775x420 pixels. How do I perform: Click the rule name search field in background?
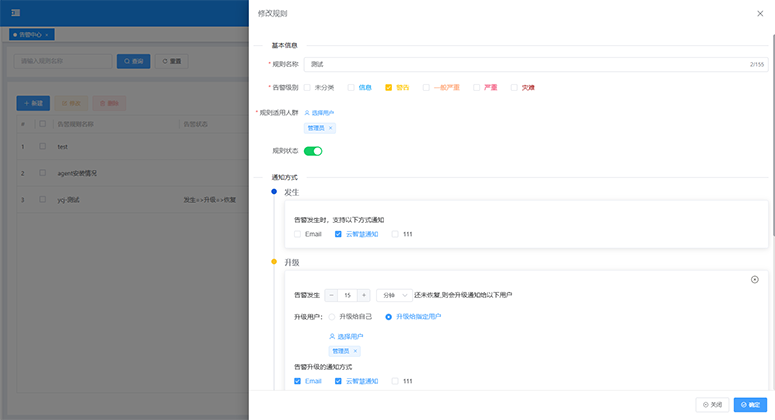63,61
